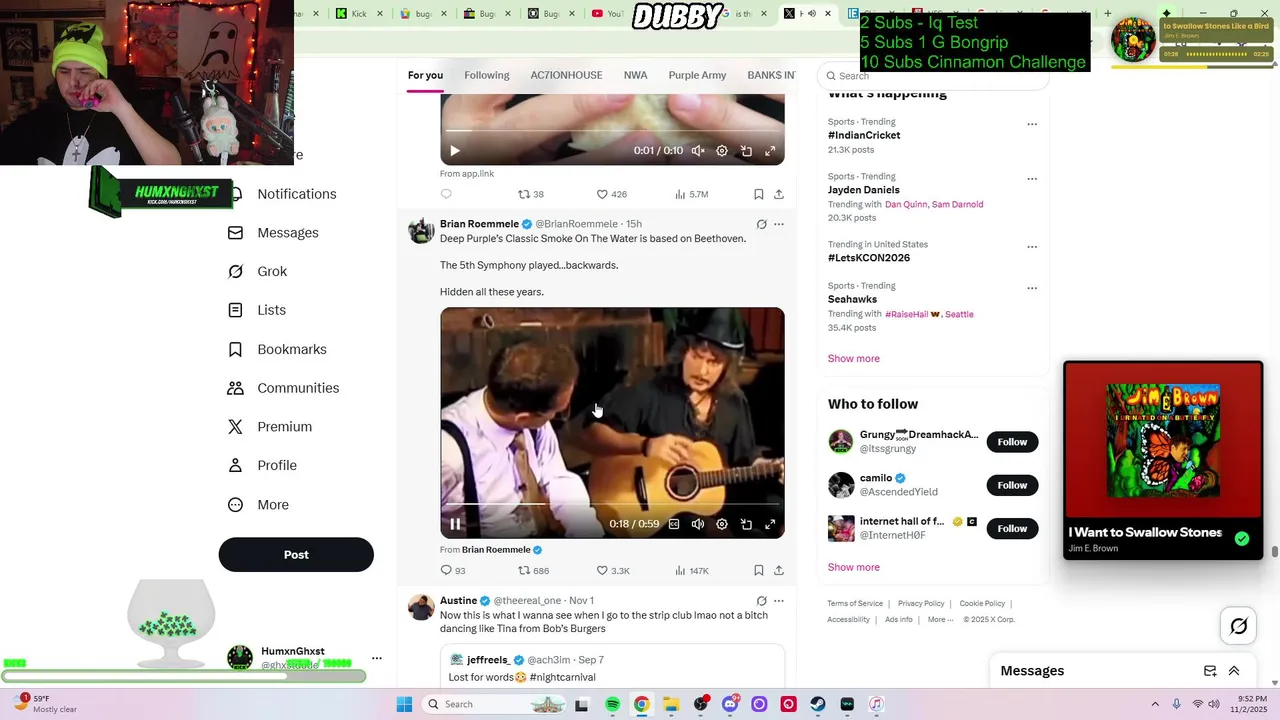Open options menu on Brian Roemmele's post
Viewport: 1280px width, 720px height.
(779, 224)
